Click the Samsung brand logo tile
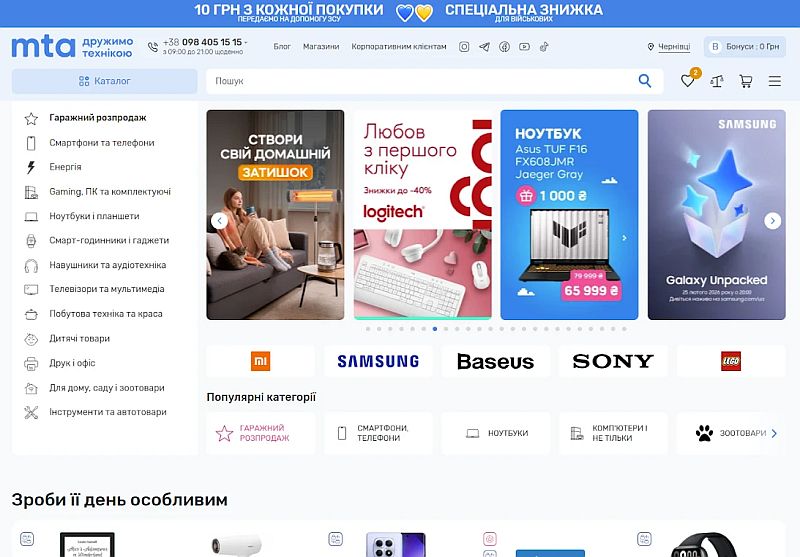 [378, 361]
